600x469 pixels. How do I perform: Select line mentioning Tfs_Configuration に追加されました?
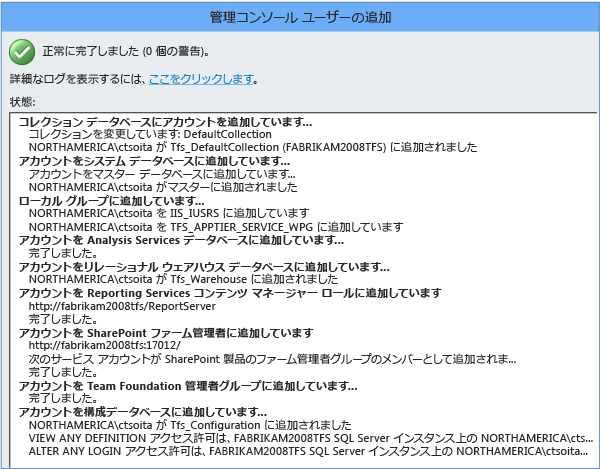pos(190,425)
